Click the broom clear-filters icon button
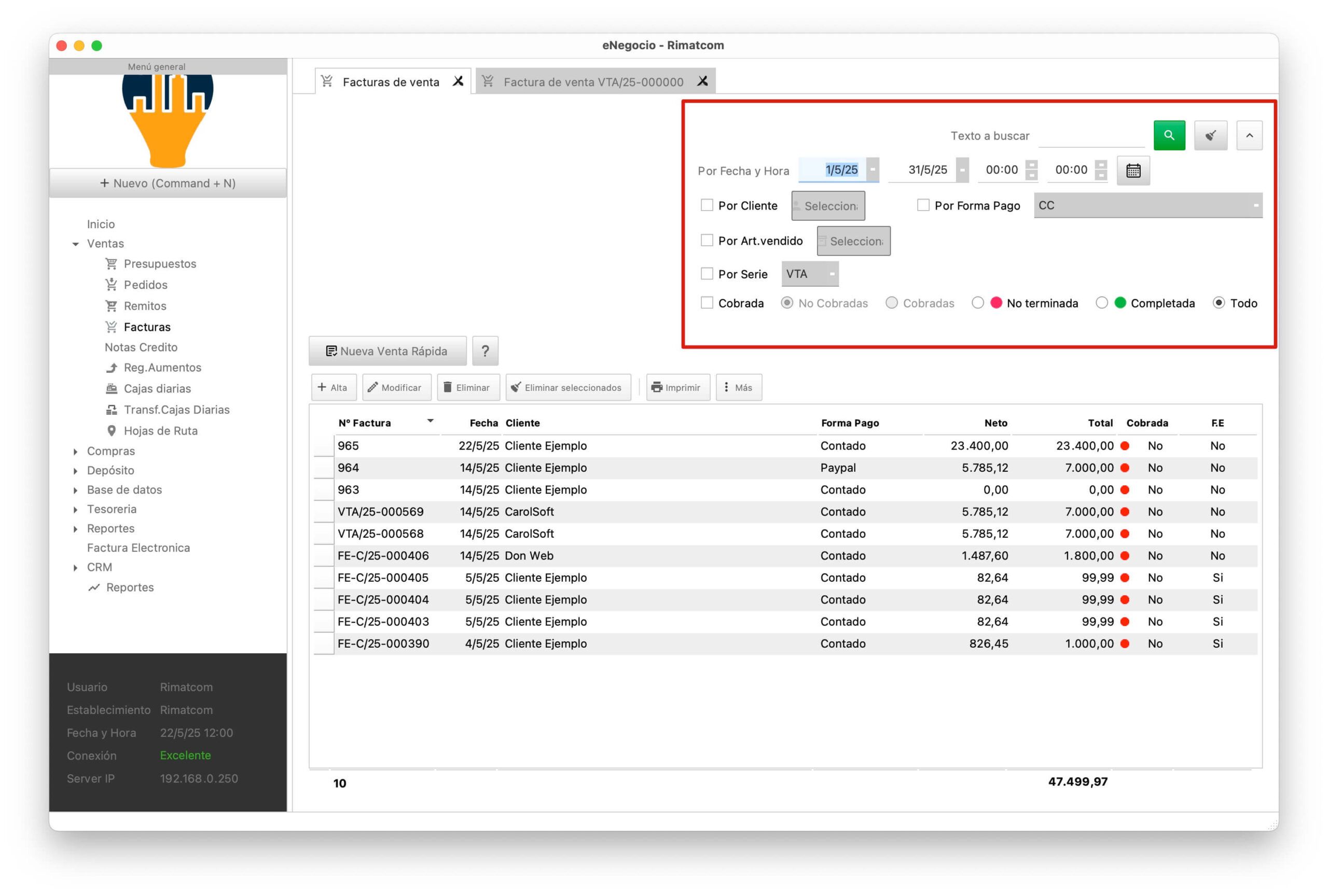Screen dimensions: 1328x896 (x=1210, y=135)
